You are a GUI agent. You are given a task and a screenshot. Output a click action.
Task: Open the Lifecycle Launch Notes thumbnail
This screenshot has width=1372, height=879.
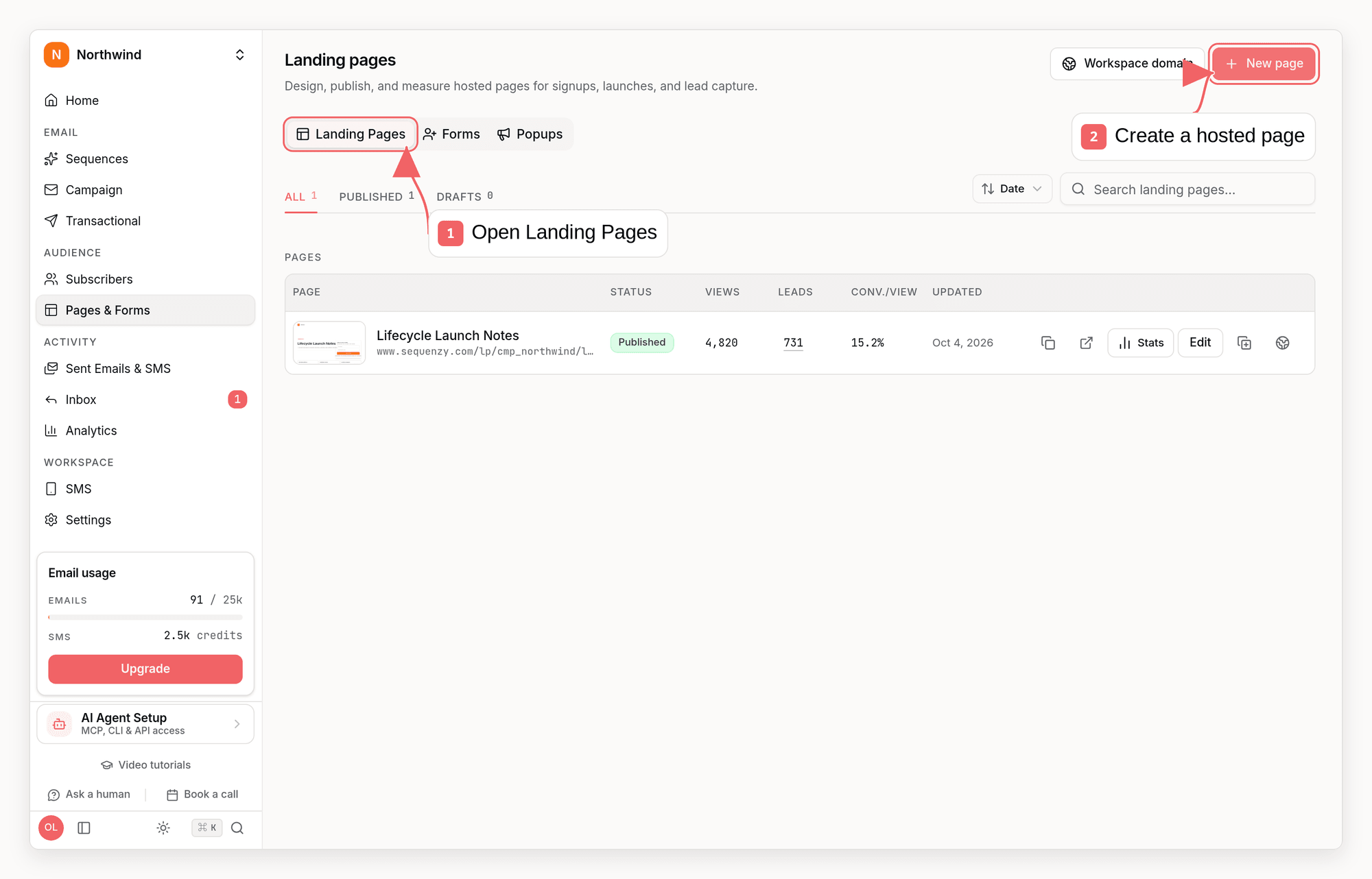point(329,343)
